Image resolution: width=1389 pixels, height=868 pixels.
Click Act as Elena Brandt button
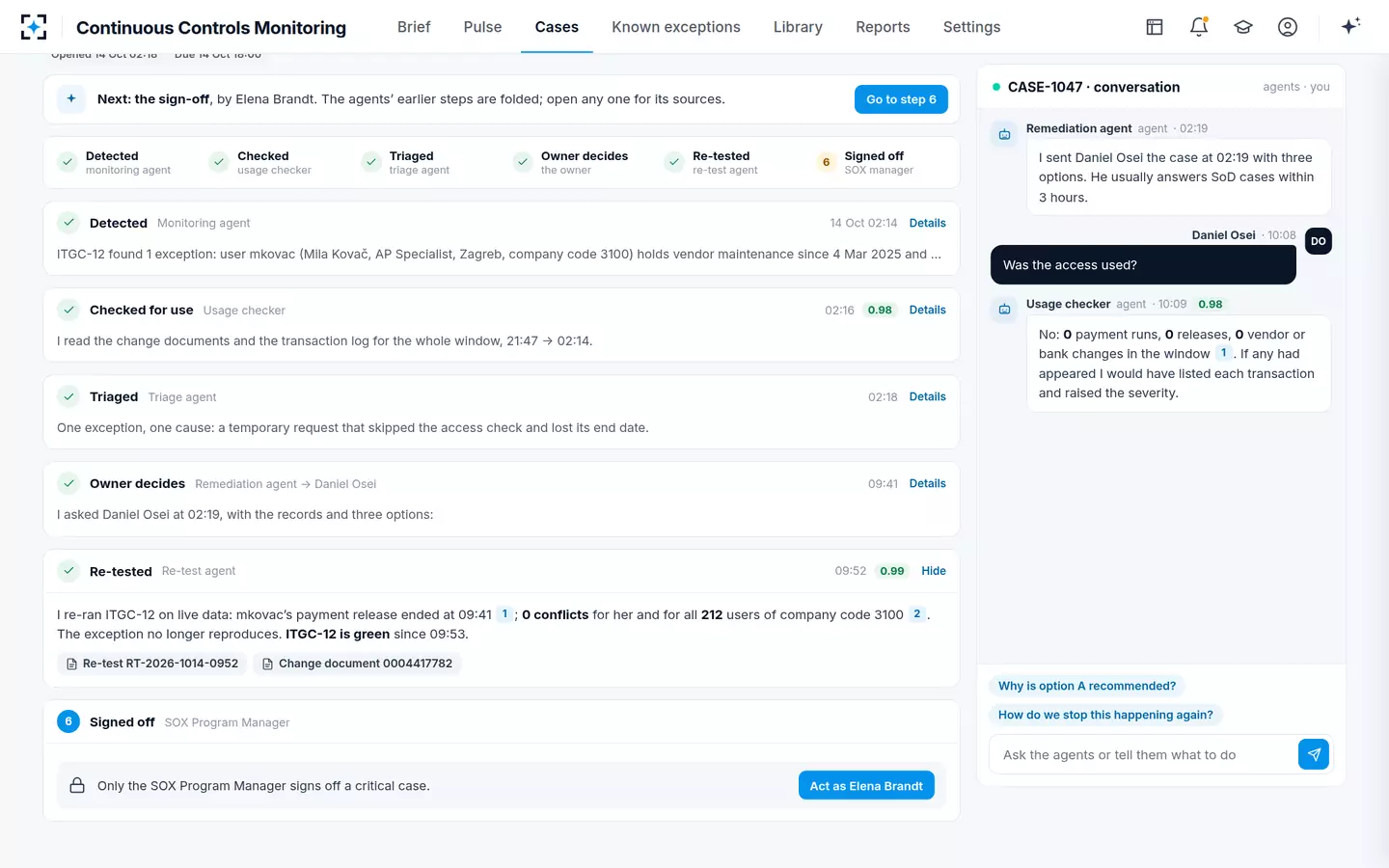[866, 786]
